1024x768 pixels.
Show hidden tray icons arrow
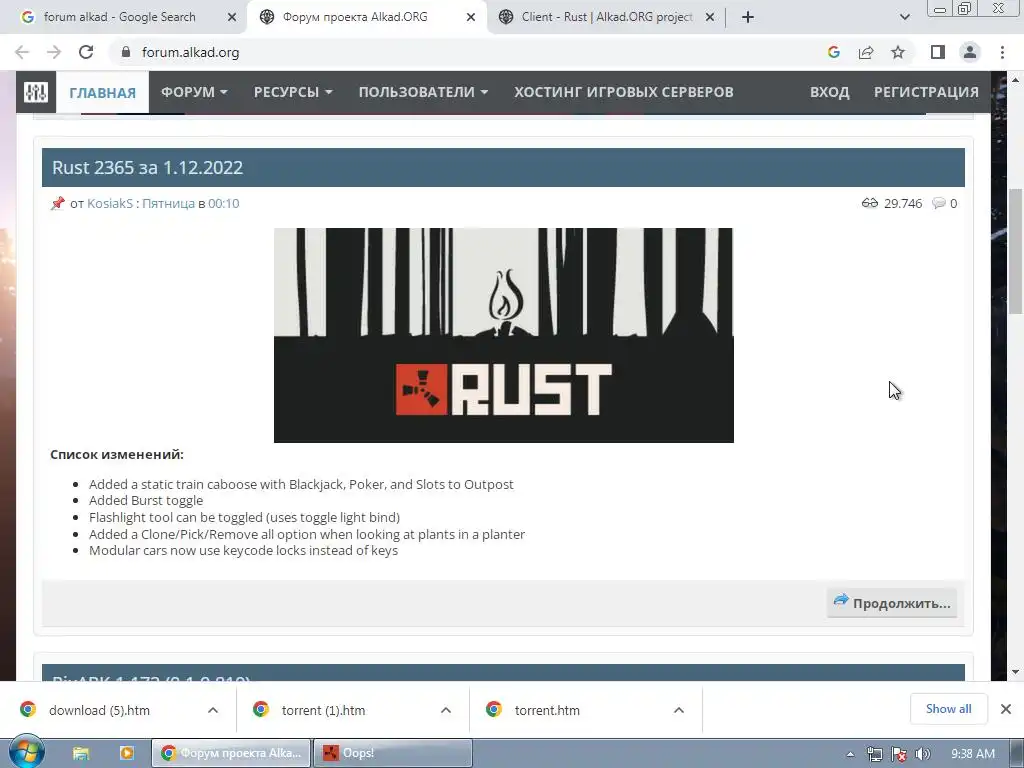coord(850,754)
